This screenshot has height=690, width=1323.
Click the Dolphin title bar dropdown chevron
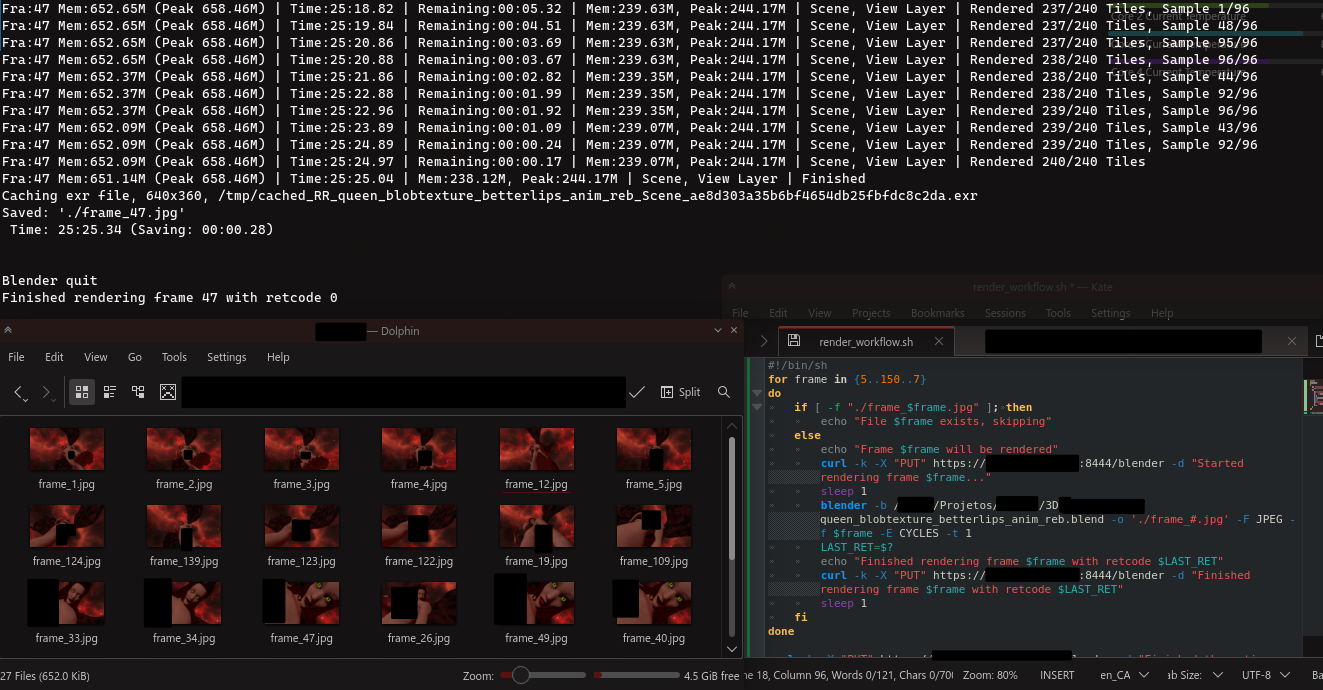pyautogui.click(x=718, y=330)
